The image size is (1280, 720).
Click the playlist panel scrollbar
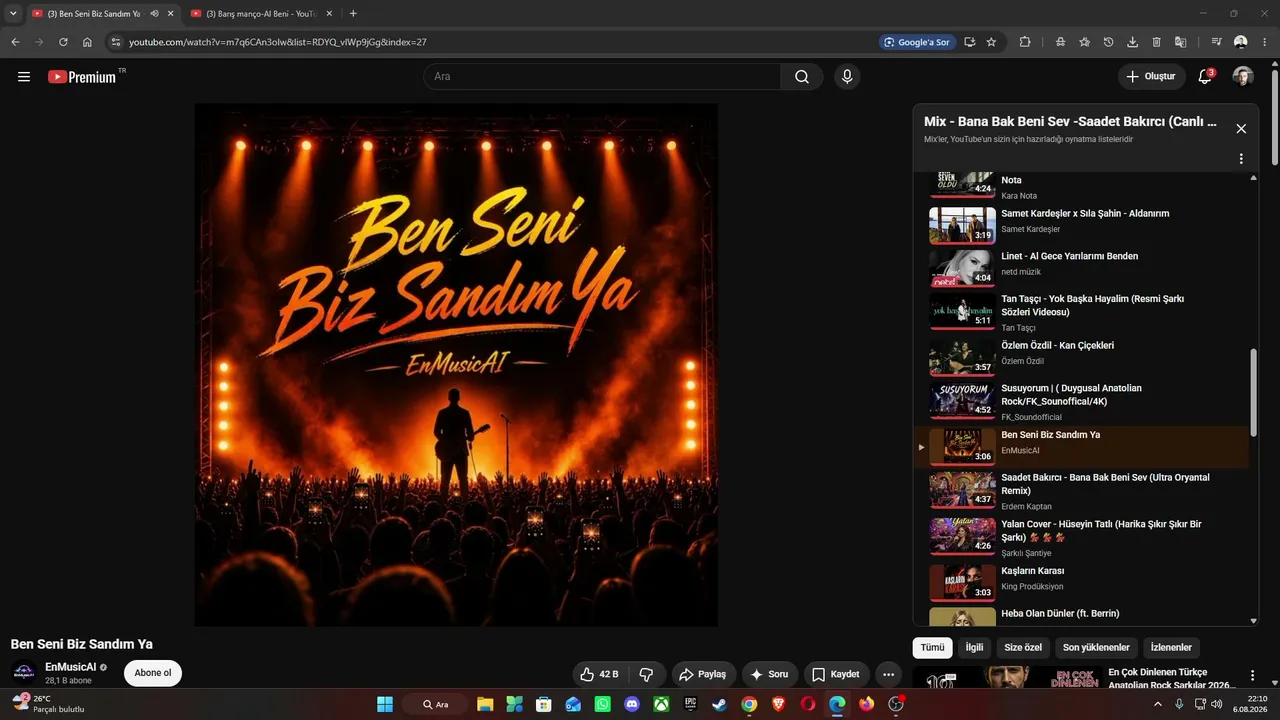point(1254,395)
